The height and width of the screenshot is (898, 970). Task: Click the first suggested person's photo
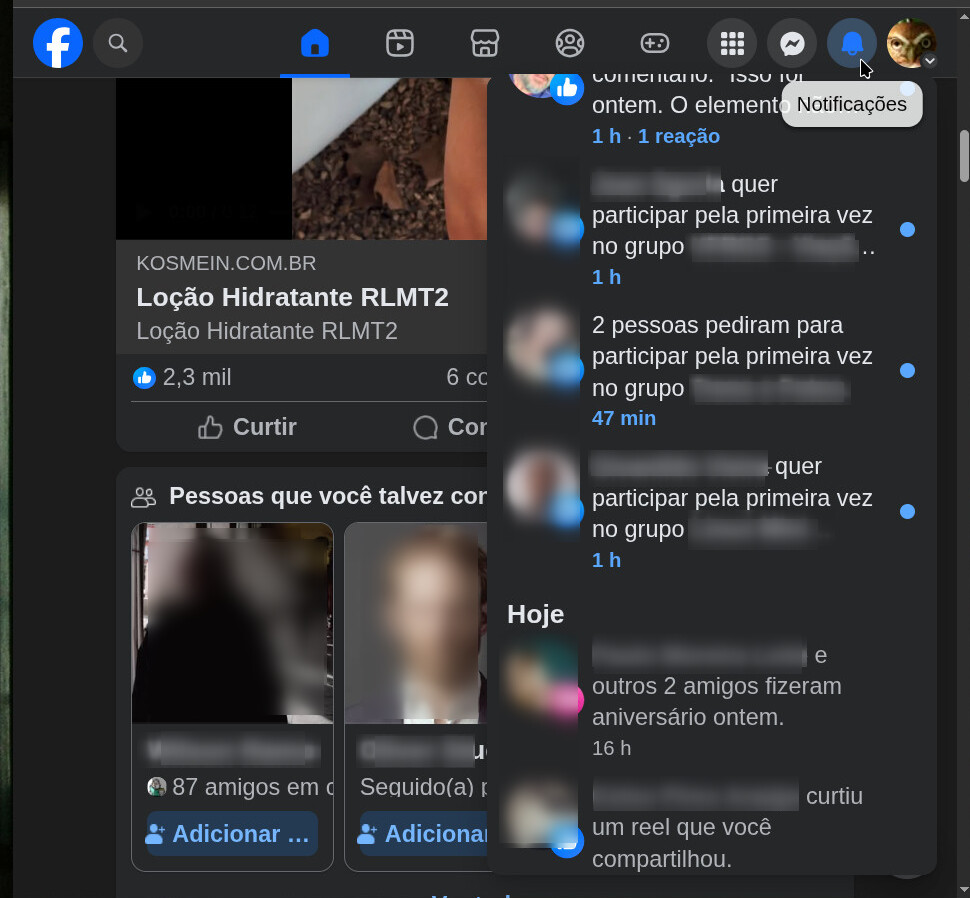click(x=232, y=622)
